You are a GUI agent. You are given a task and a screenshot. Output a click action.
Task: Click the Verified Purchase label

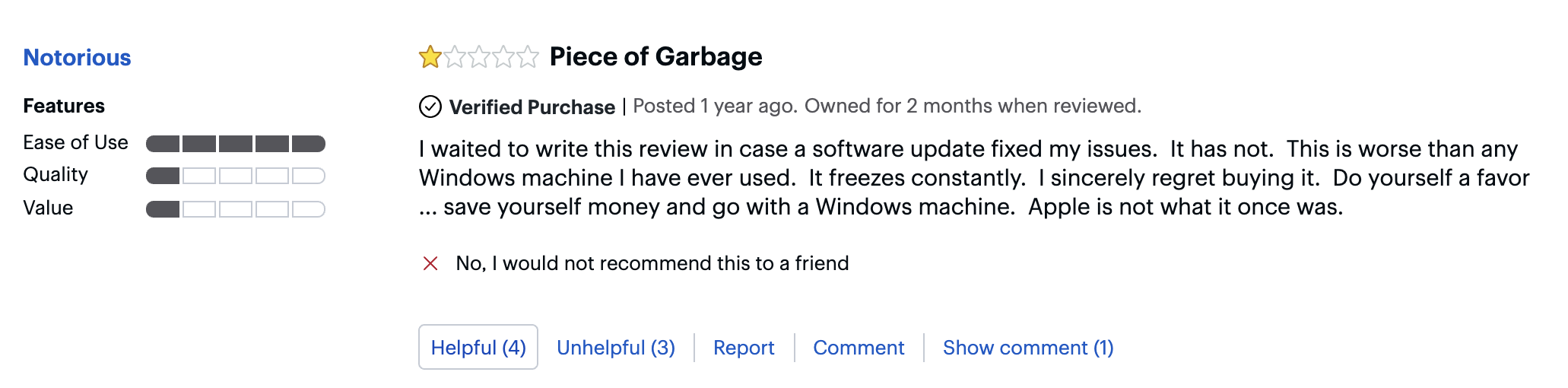pos(532,107)
